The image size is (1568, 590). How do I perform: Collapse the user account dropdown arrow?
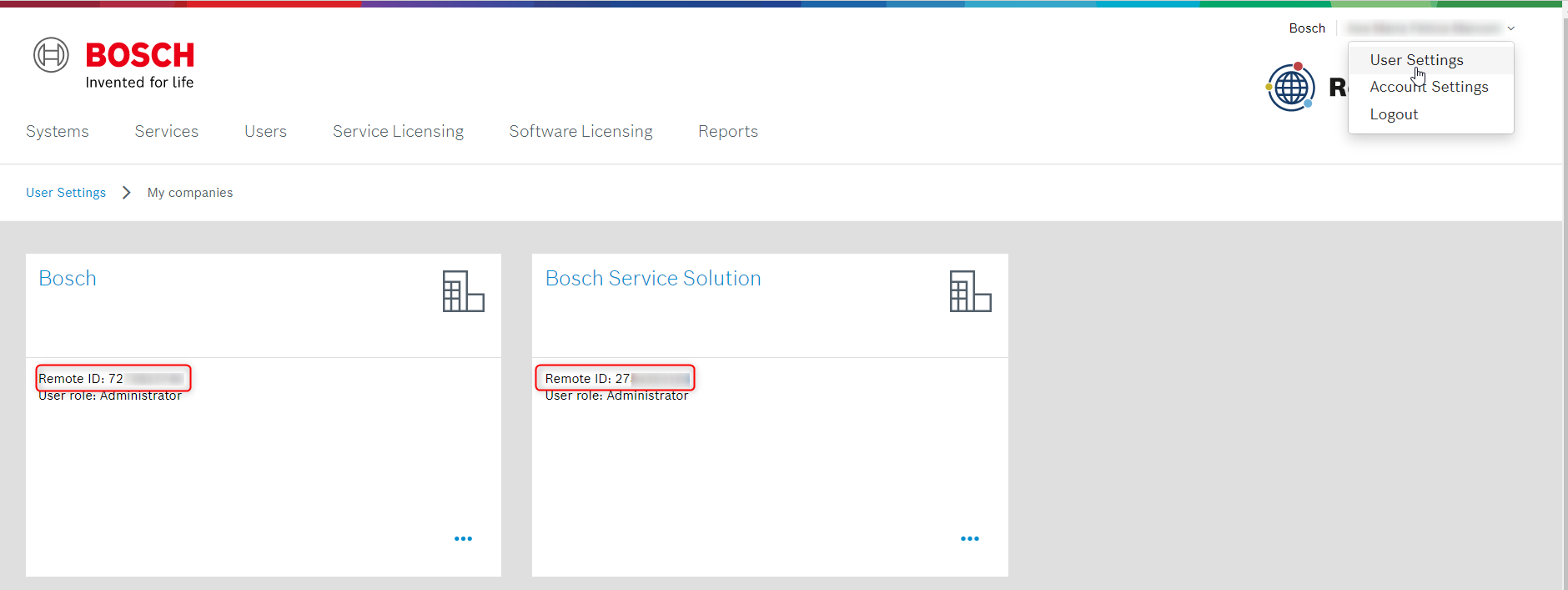tap(1510, 28)
